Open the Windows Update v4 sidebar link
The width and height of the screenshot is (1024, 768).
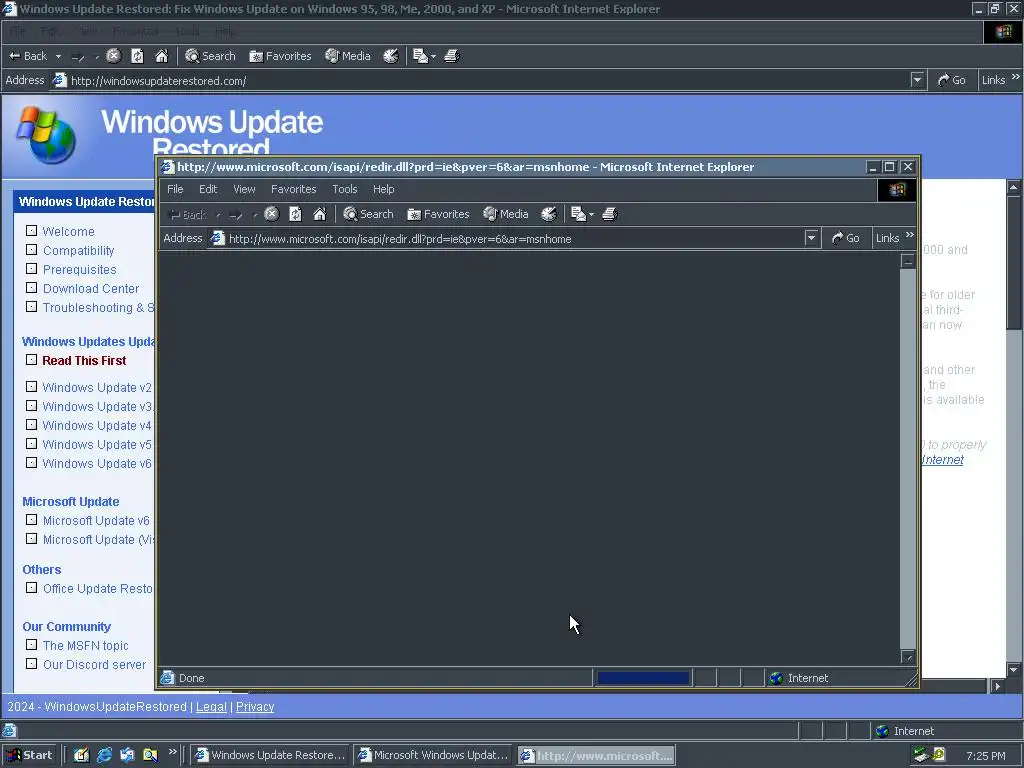click(97, 425)
